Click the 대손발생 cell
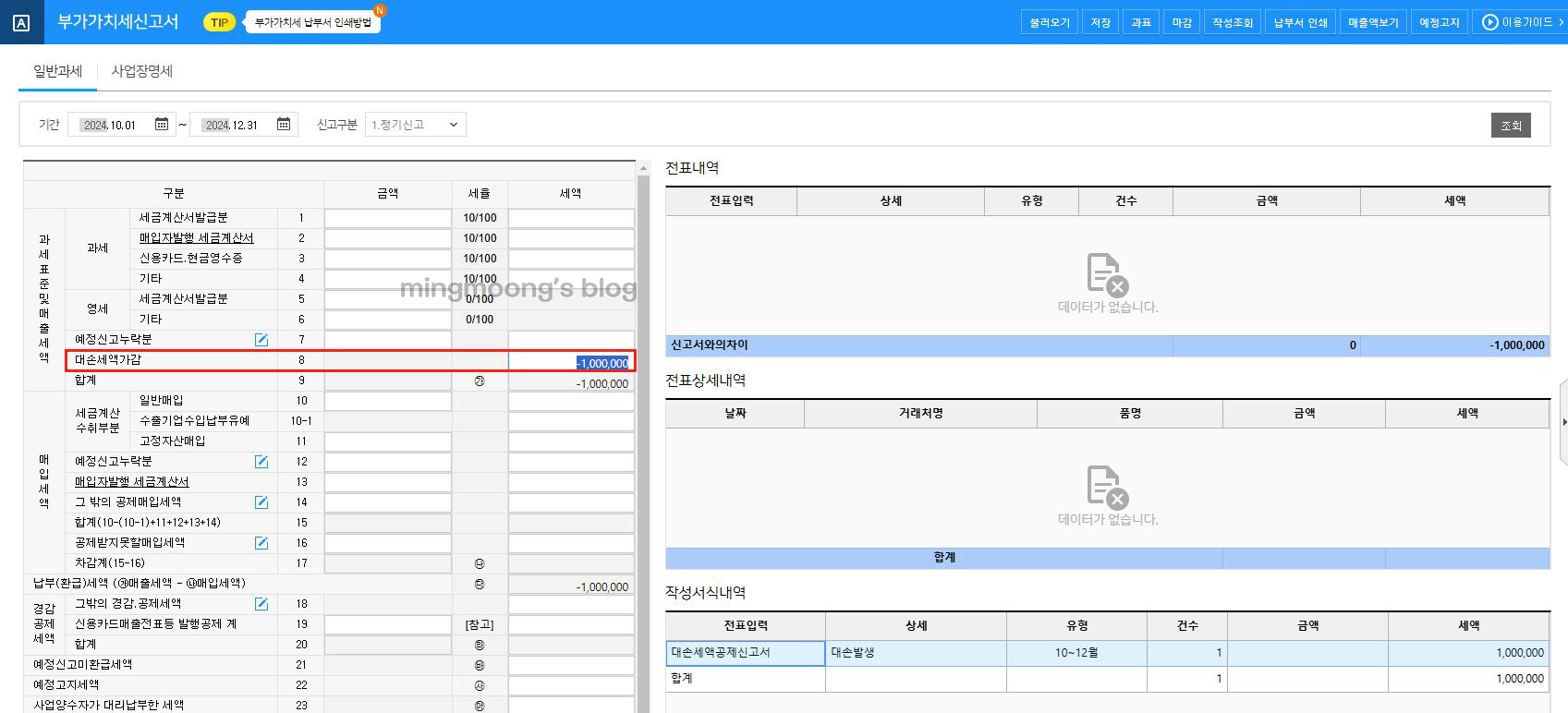 coord(916,653)
